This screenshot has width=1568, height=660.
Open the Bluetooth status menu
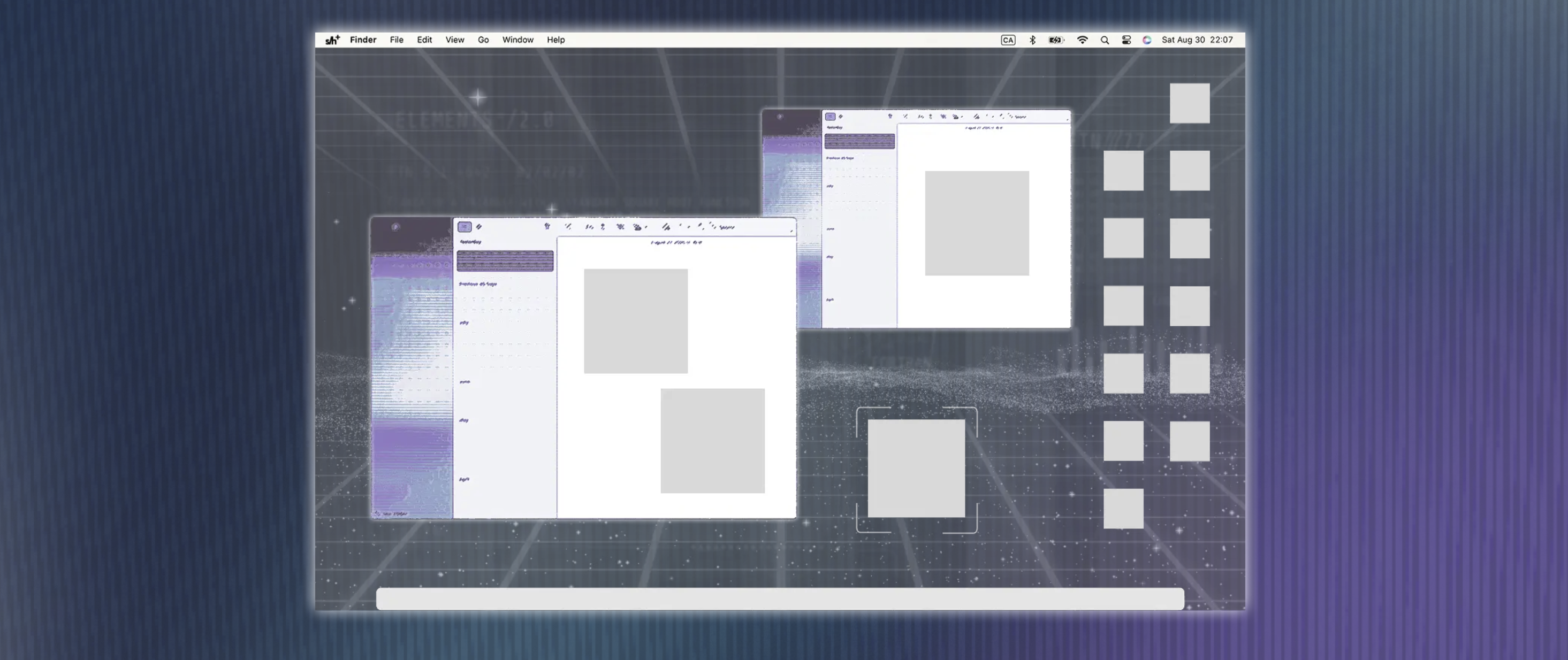click(1032, 40)
